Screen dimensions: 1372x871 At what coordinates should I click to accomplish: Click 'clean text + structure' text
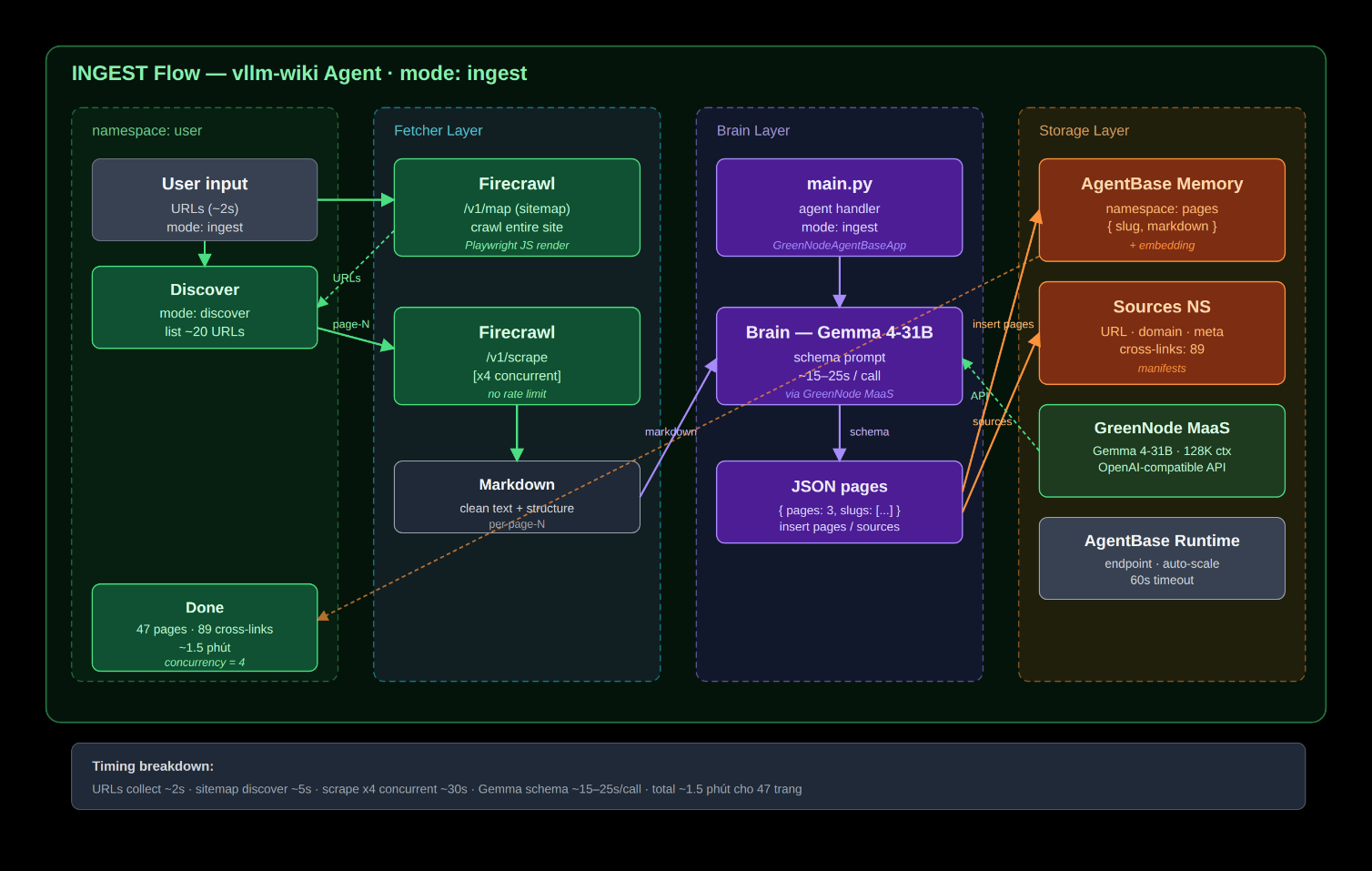(x=517, y=508)
